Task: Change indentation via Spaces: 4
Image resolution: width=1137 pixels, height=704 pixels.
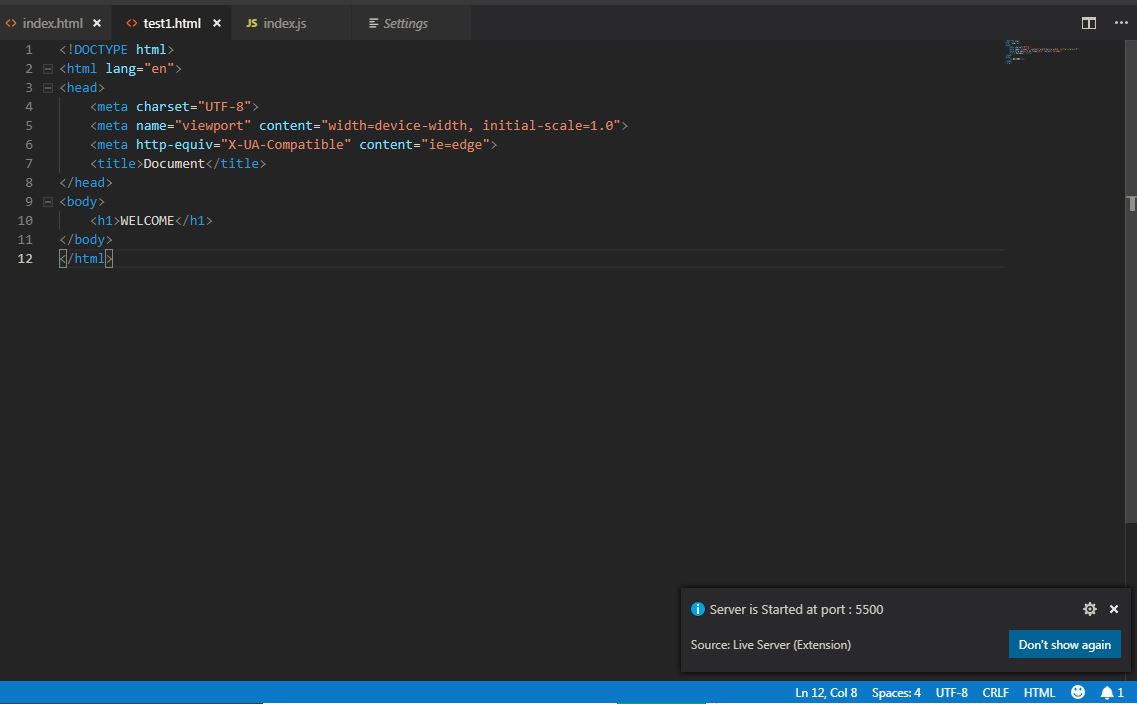Action: pos(896,692)
